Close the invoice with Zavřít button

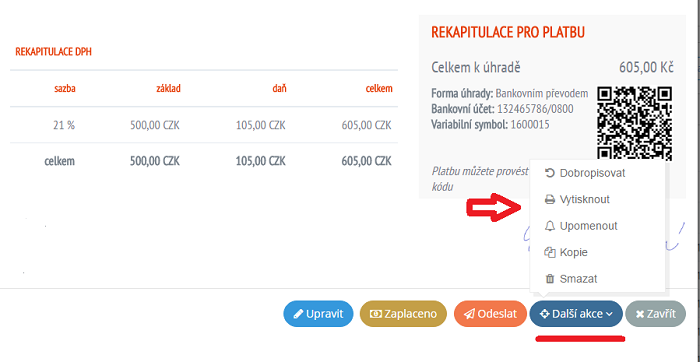tap(655, 314)
